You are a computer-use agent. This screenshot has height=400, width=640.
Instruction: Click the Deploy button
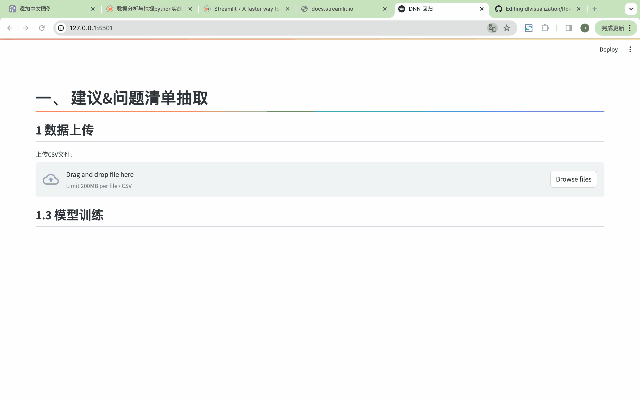608,49
